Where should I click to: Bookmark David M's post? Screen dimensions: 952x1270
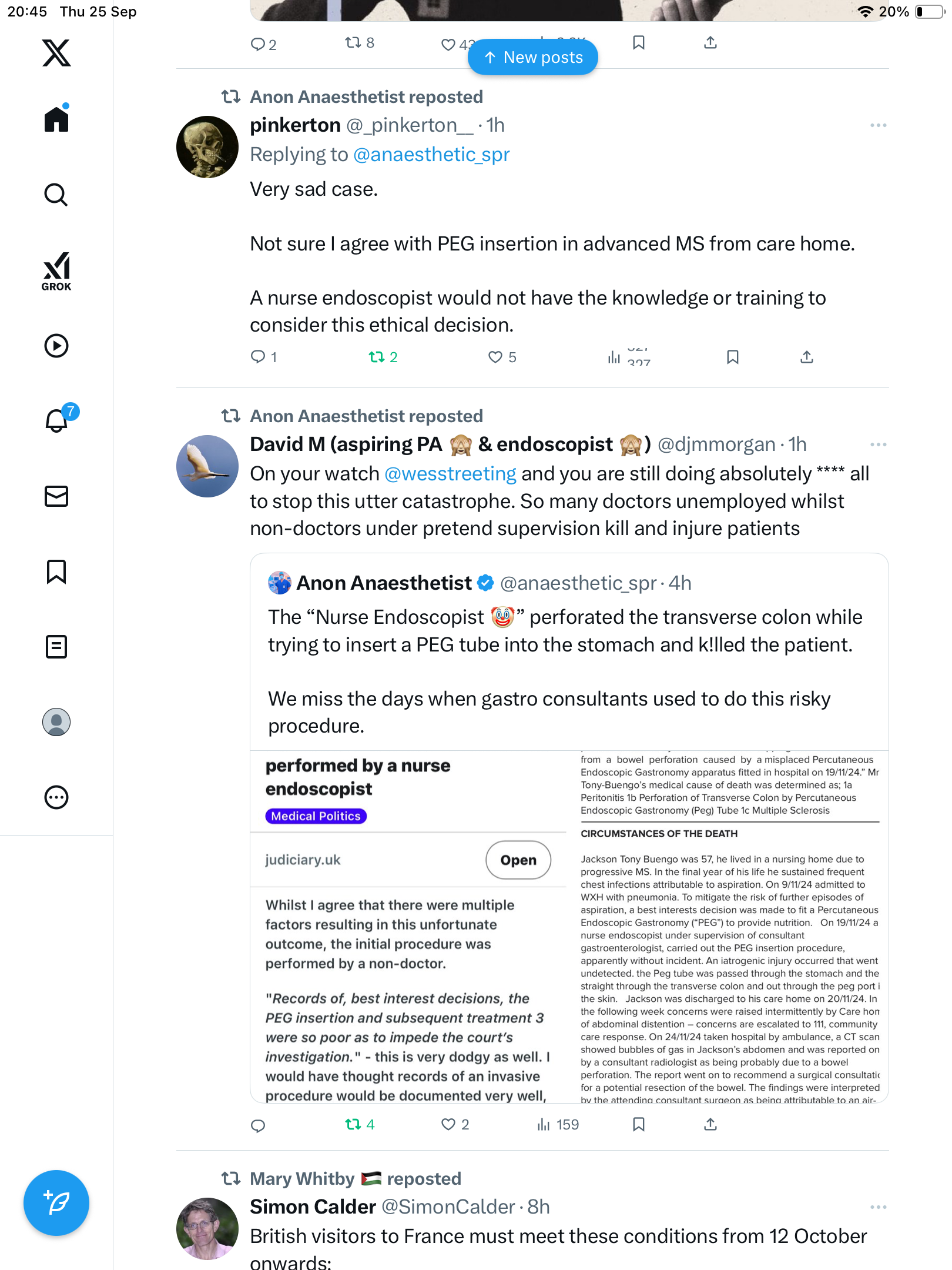(x=639, y=1125)
